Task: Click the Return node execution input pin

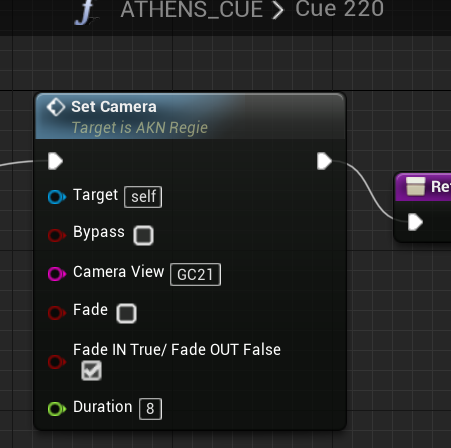Action: pos(415,222)
